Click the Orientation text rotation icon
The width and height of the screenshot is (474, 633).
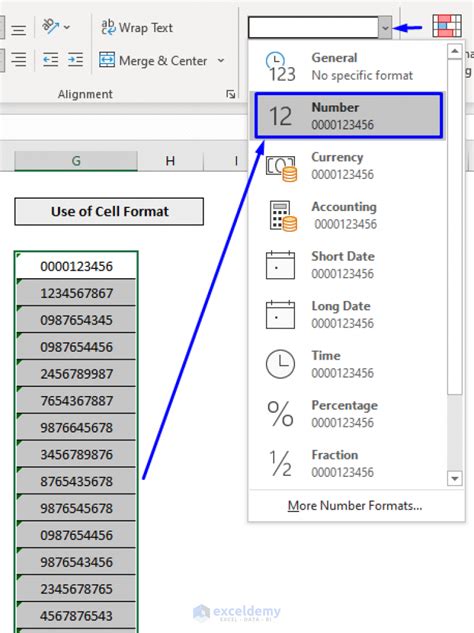pyautogui.click(x=51, y=27)
